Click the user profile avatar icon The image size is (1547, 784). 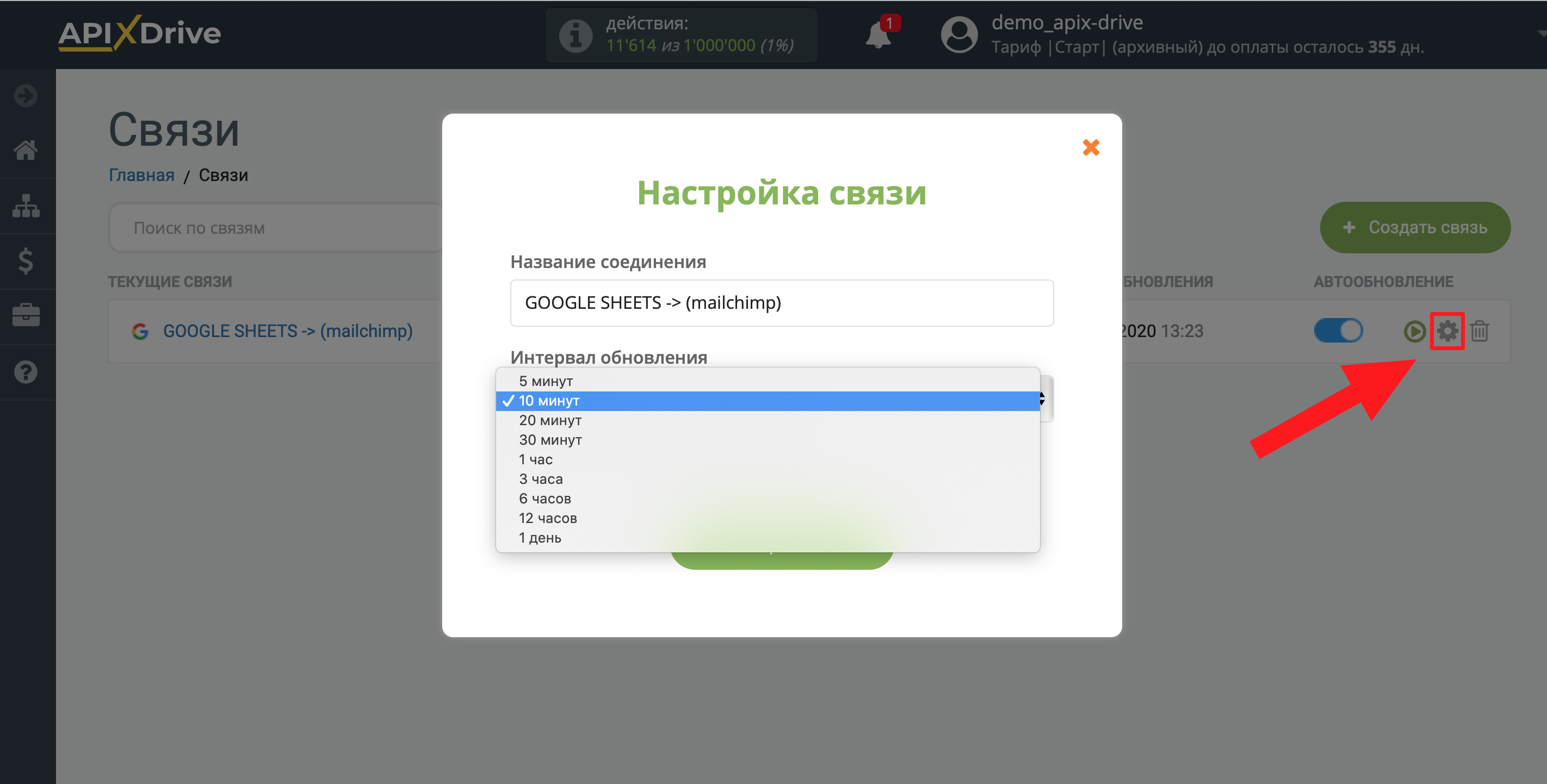click(959, 35)
